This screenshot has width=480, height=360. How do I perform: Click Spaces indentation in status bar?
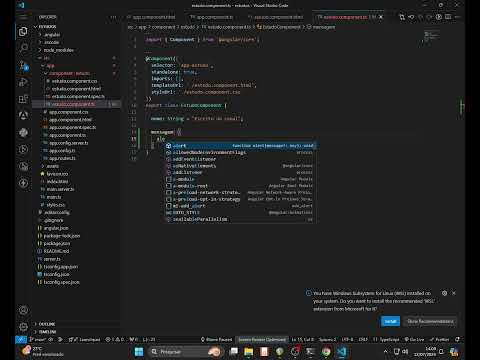(x=327, y=339)
